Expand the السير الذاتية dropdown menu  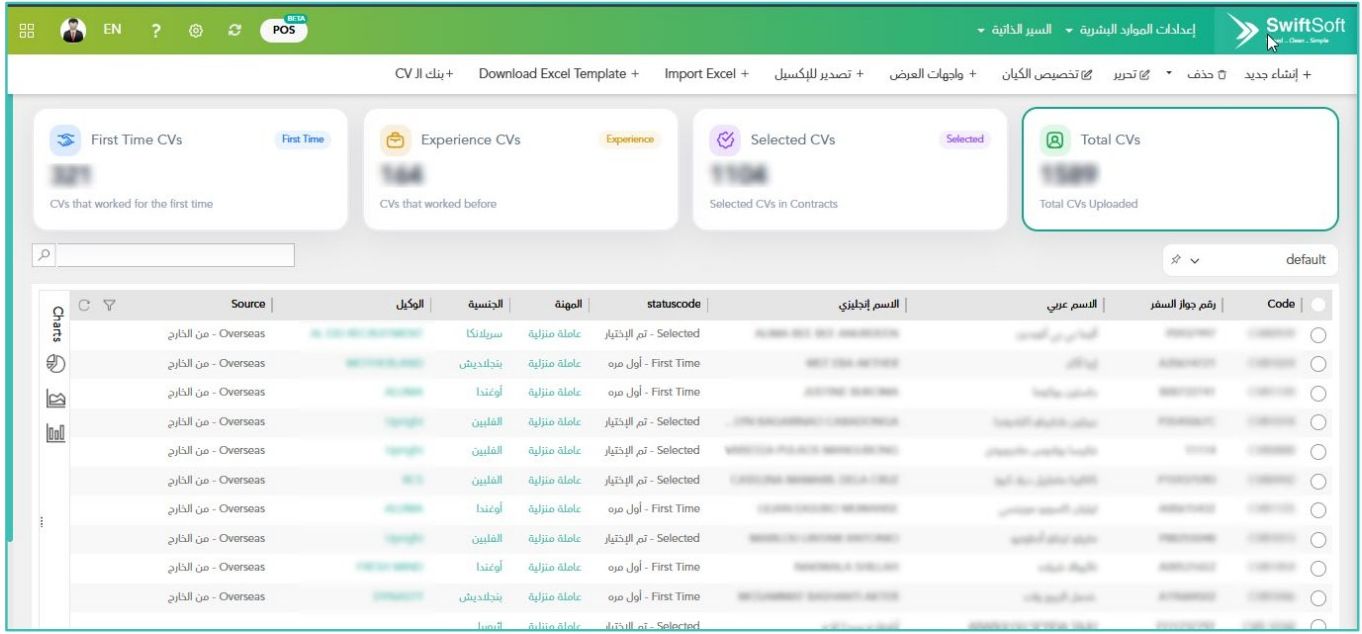click(x=1015, y=30)
